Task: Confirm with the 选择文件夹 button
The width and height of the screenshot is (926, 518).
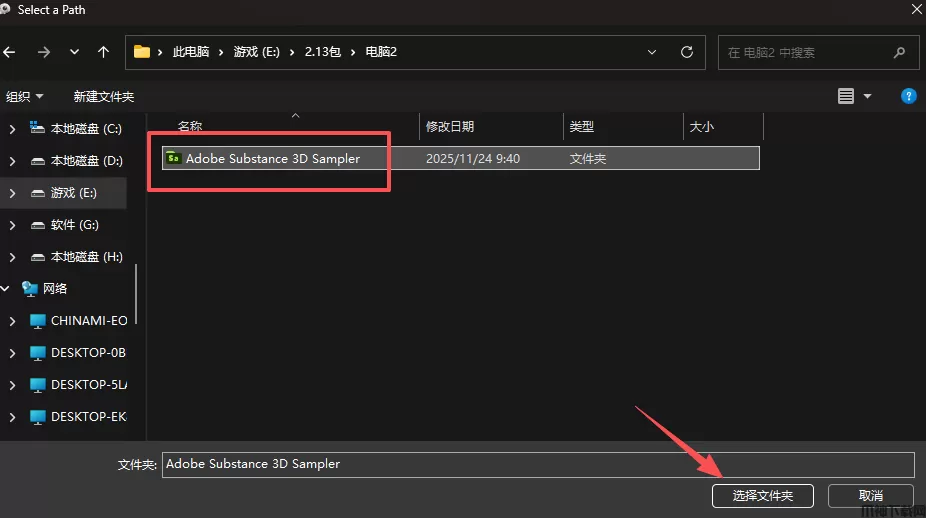Action: pyautogui.click(x=762, y=496)
